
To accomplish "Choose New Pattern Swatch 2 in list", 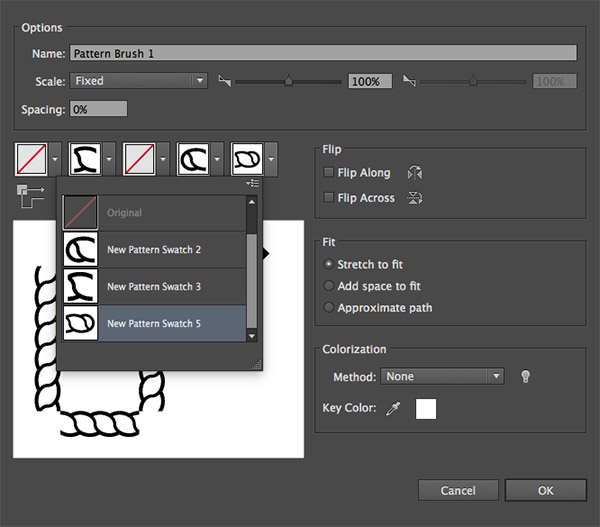I will click(154, 250).
